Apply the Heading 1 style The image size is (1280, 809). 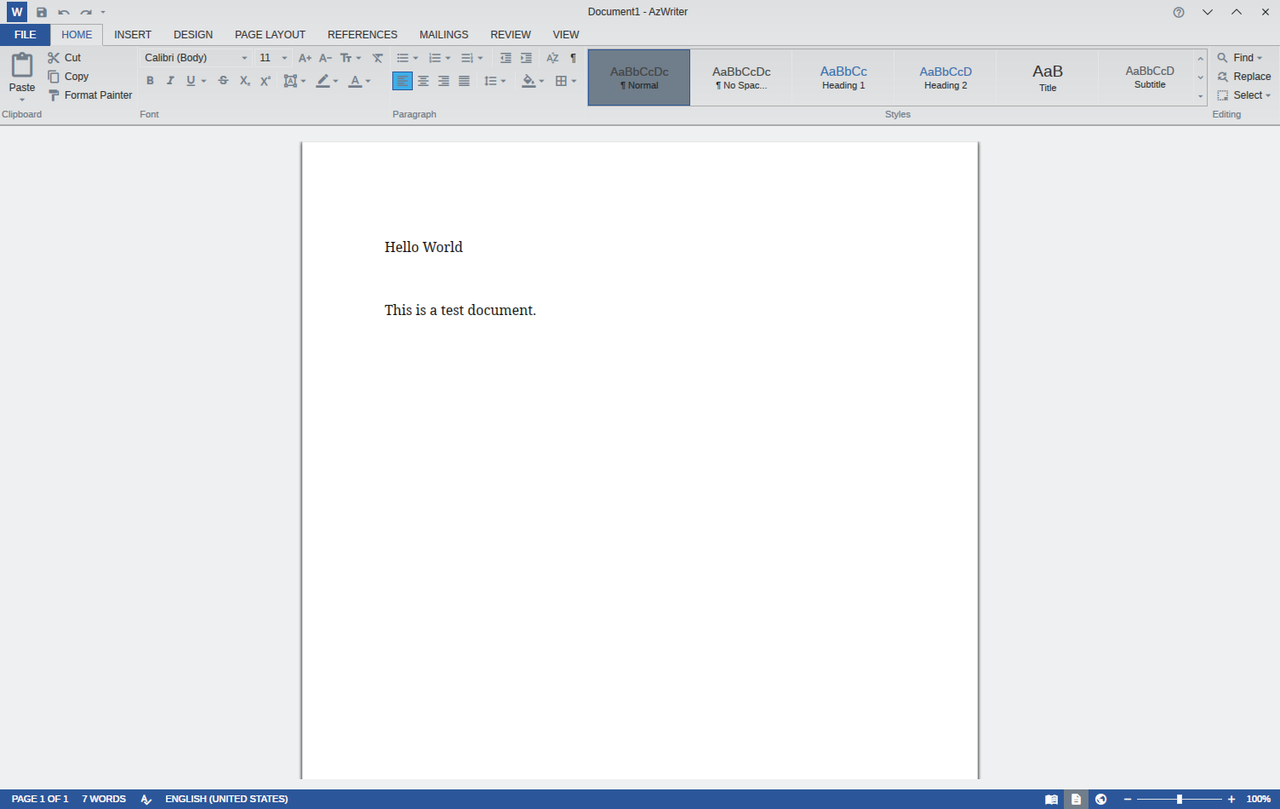843,78
